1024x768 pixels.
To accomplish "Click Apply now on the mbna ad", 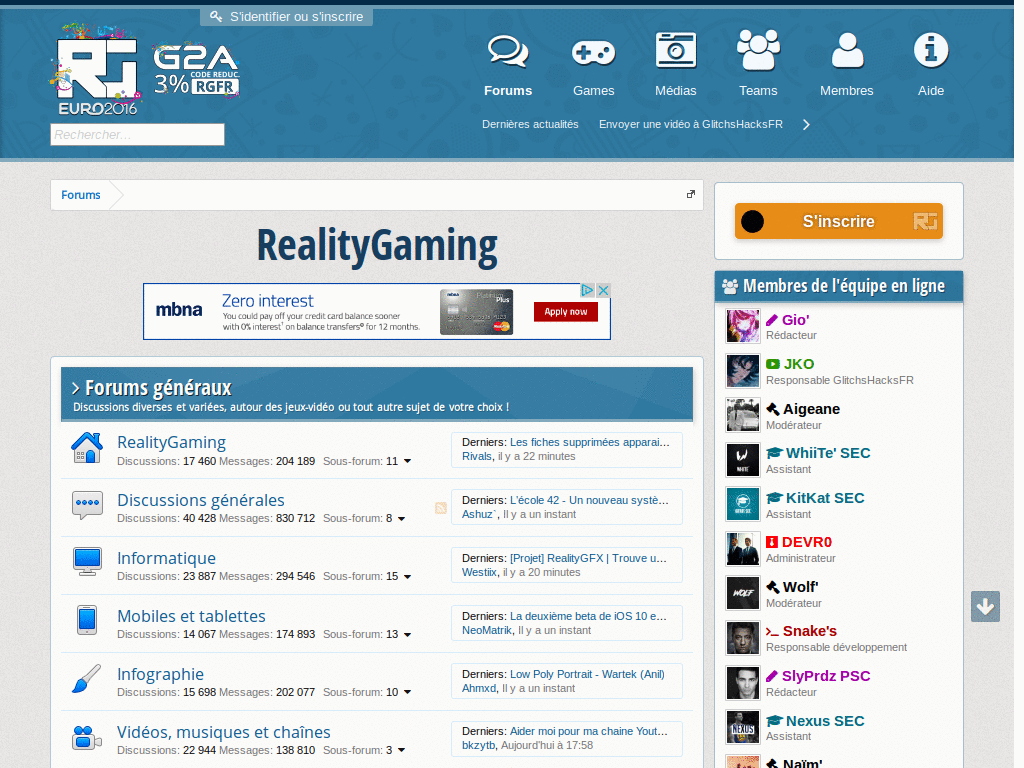I will pyautogui.click(x=566, y=312).
